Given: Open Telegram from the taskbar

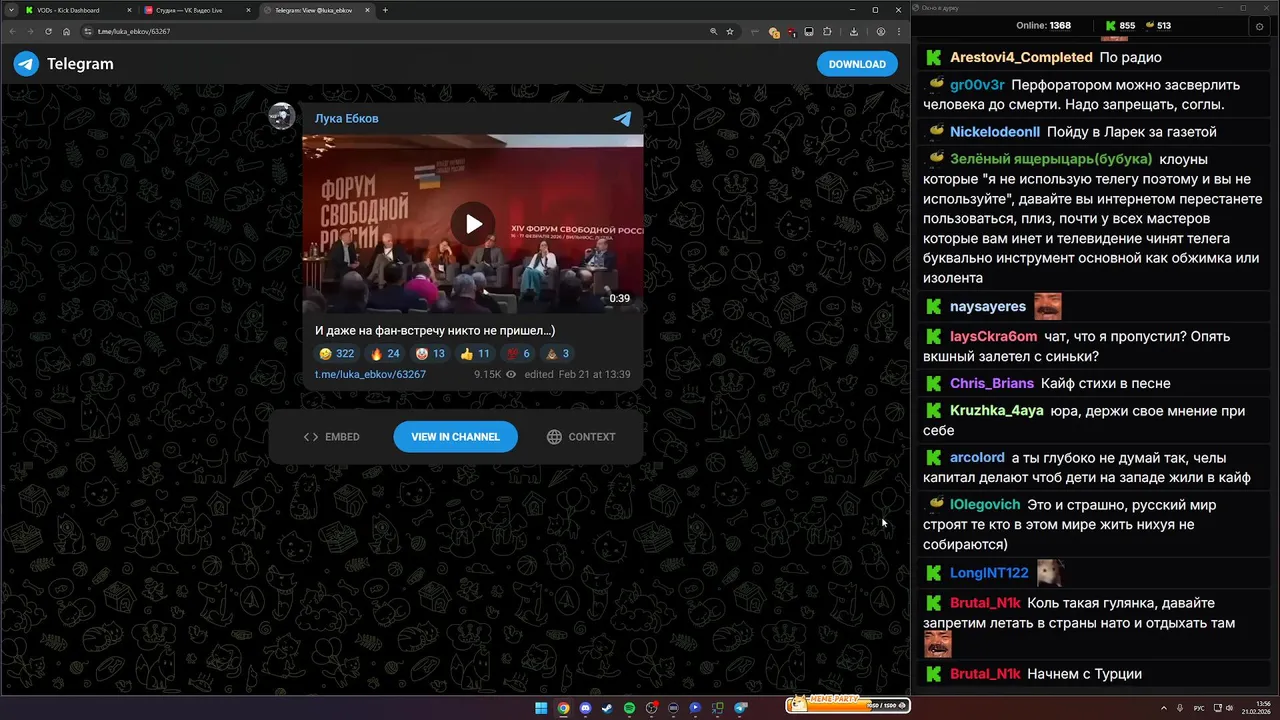Looking at the screenshot, I should (741, 708).
